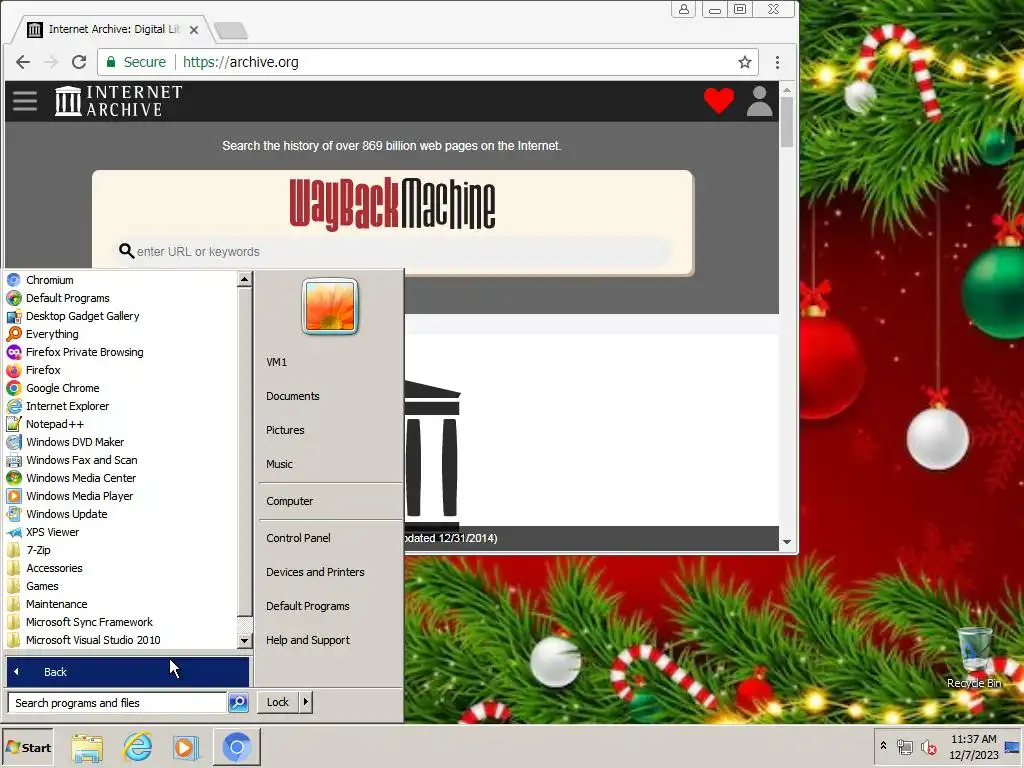
Task: Go Back to the main Start menu
Action: click(x=127, y=671)
